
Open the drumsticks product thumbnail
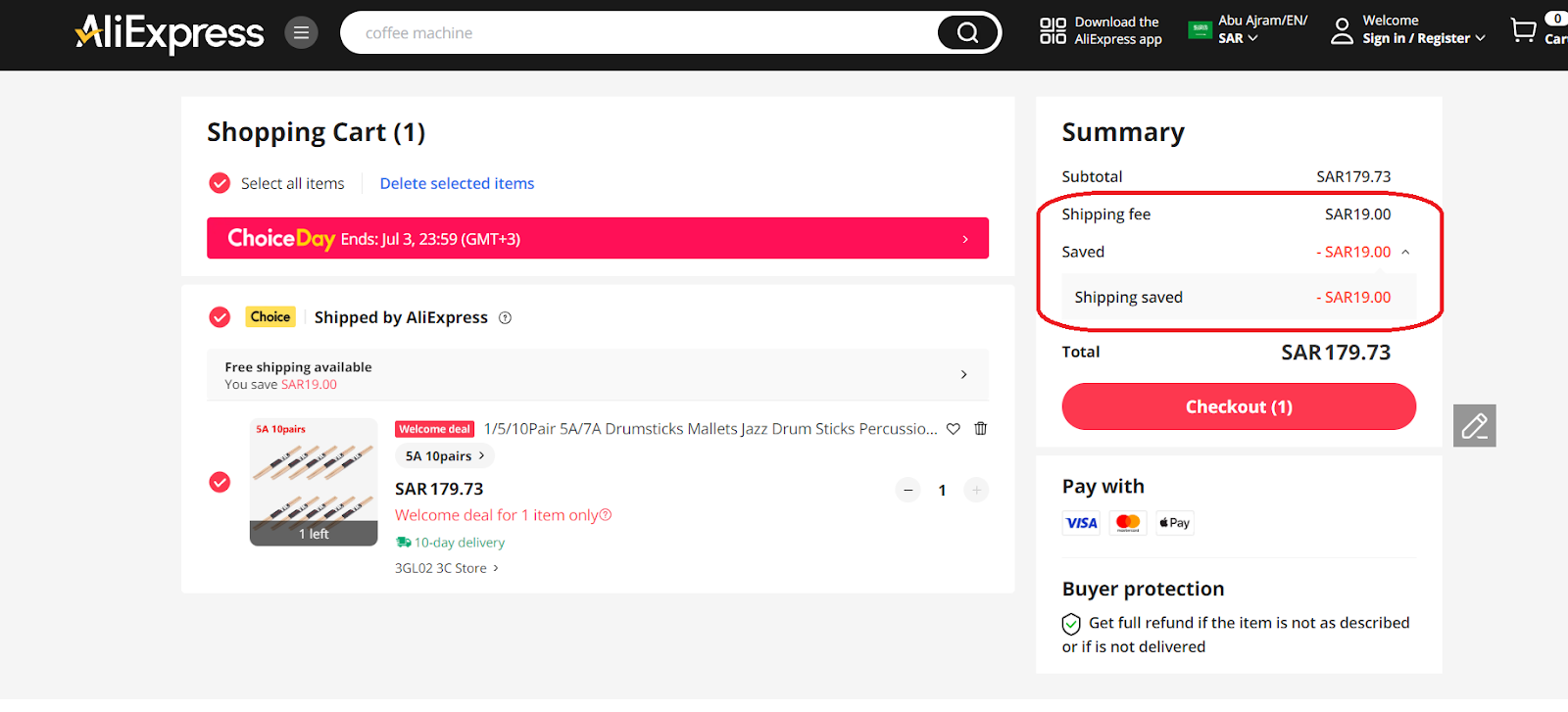coord(314,482)
